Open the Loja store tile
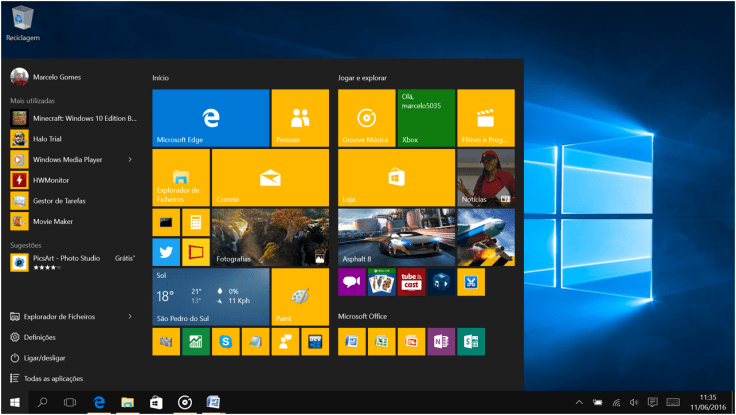This screenshot has width=736, height=415. tap(396, 177)
